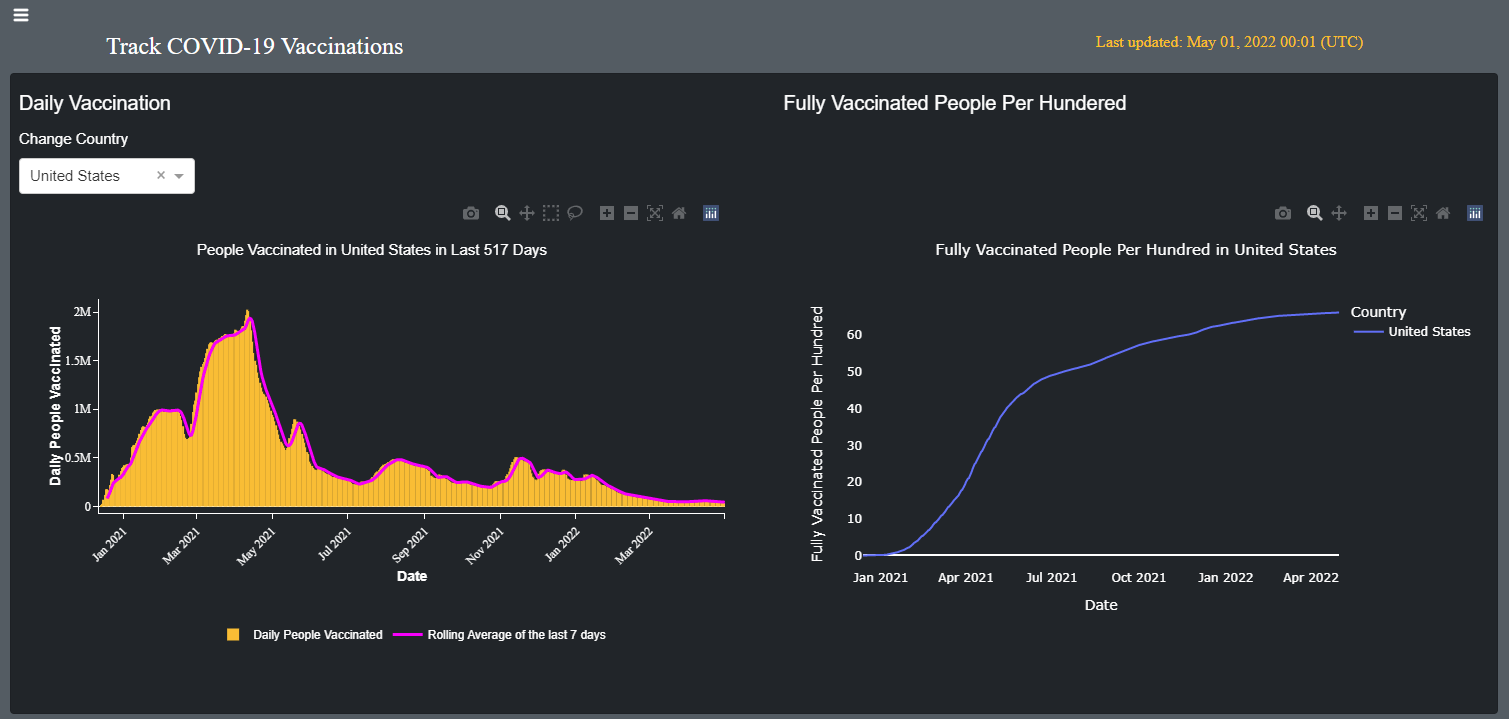Download the Daily Vaccination chart as PNG

tap(470, 212)
